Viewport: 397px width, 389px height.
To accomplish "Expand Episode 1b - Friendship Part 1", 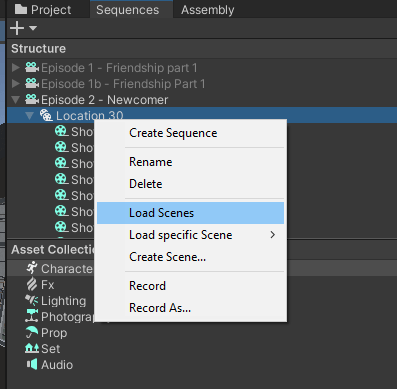I will (15, 84).
